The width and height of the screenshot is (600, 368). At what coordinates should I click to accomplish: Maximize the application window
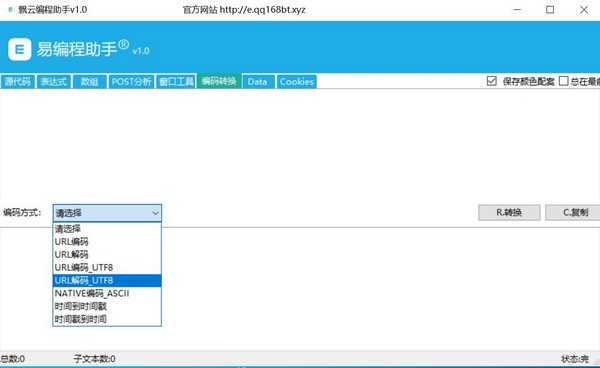pyautogui.click(x=550, y=10)
